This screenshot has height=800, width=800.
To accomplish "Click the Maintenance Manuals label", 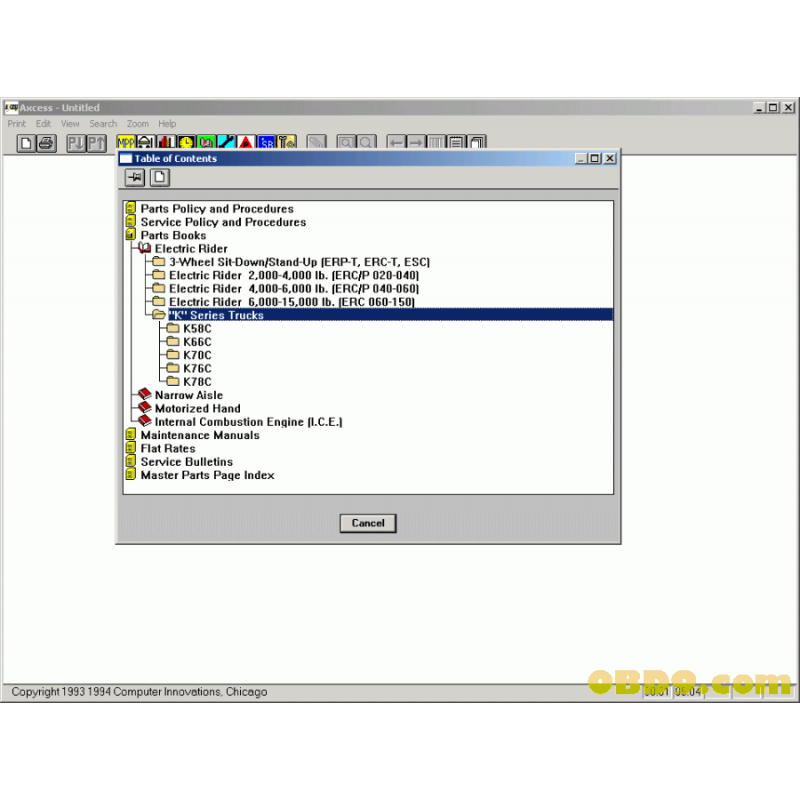I will (200, 435).
